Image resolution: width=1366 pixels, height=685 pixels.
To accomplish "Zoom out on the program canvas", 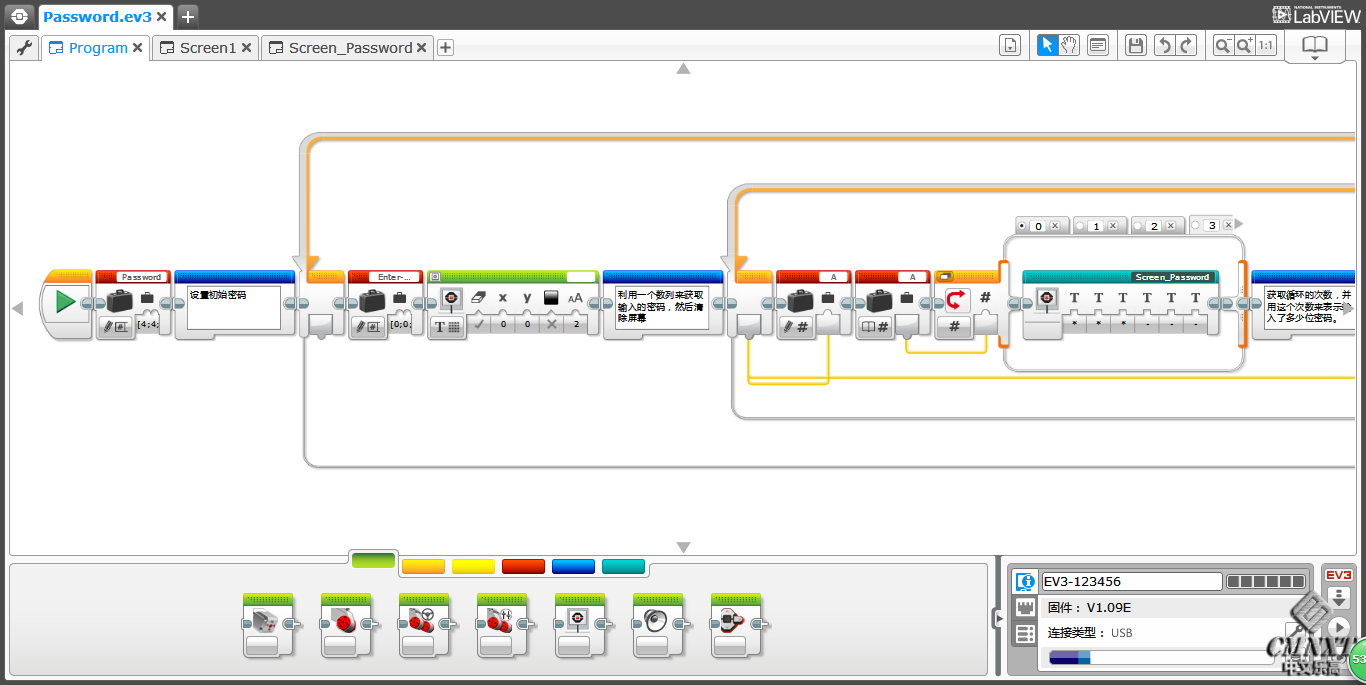I will click(1222, 45).
